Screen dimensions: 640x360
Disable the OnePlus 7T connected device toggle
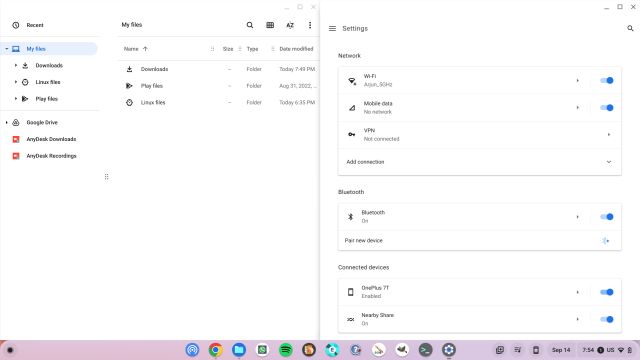pyautogui.click(x=607, y=292)
